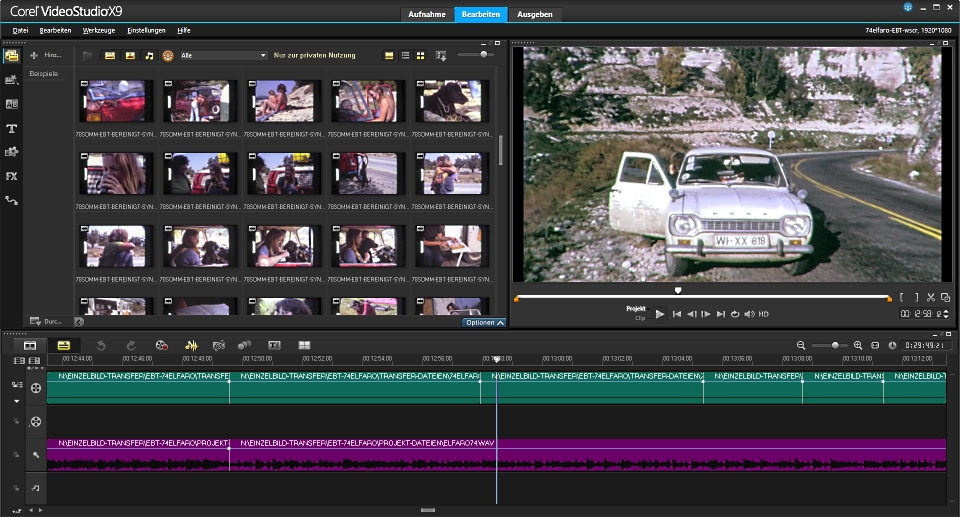Select Clip preview mode
The height and width of the screenshot is (517, 960).
point(640,319)
